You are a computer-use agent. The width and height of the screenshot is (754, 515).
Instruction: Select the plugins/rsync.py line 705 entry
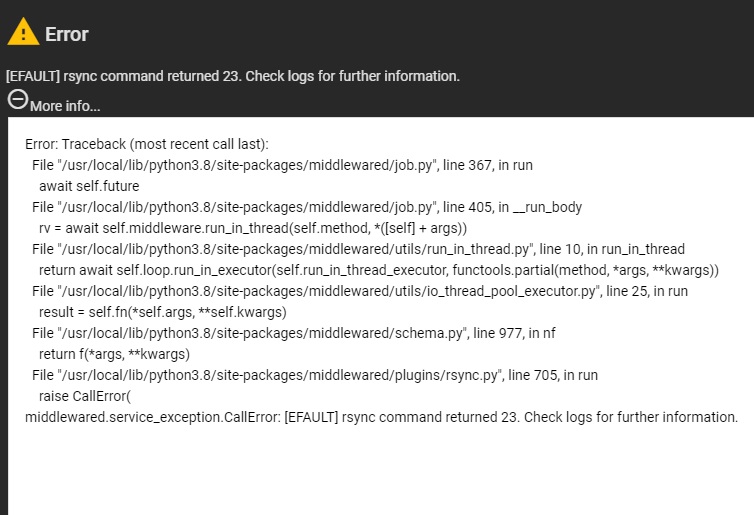click(x=315, y=375)
